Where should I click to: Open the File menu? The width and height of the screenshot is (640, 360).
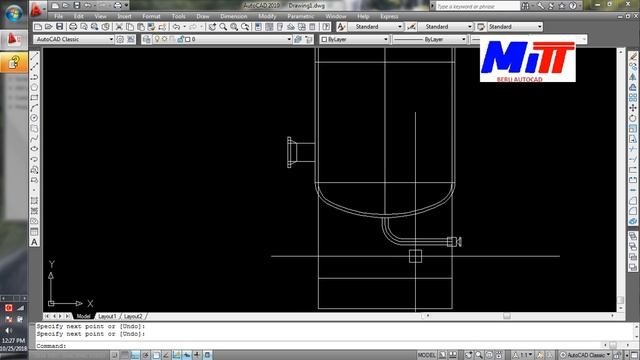coord(59,16)
